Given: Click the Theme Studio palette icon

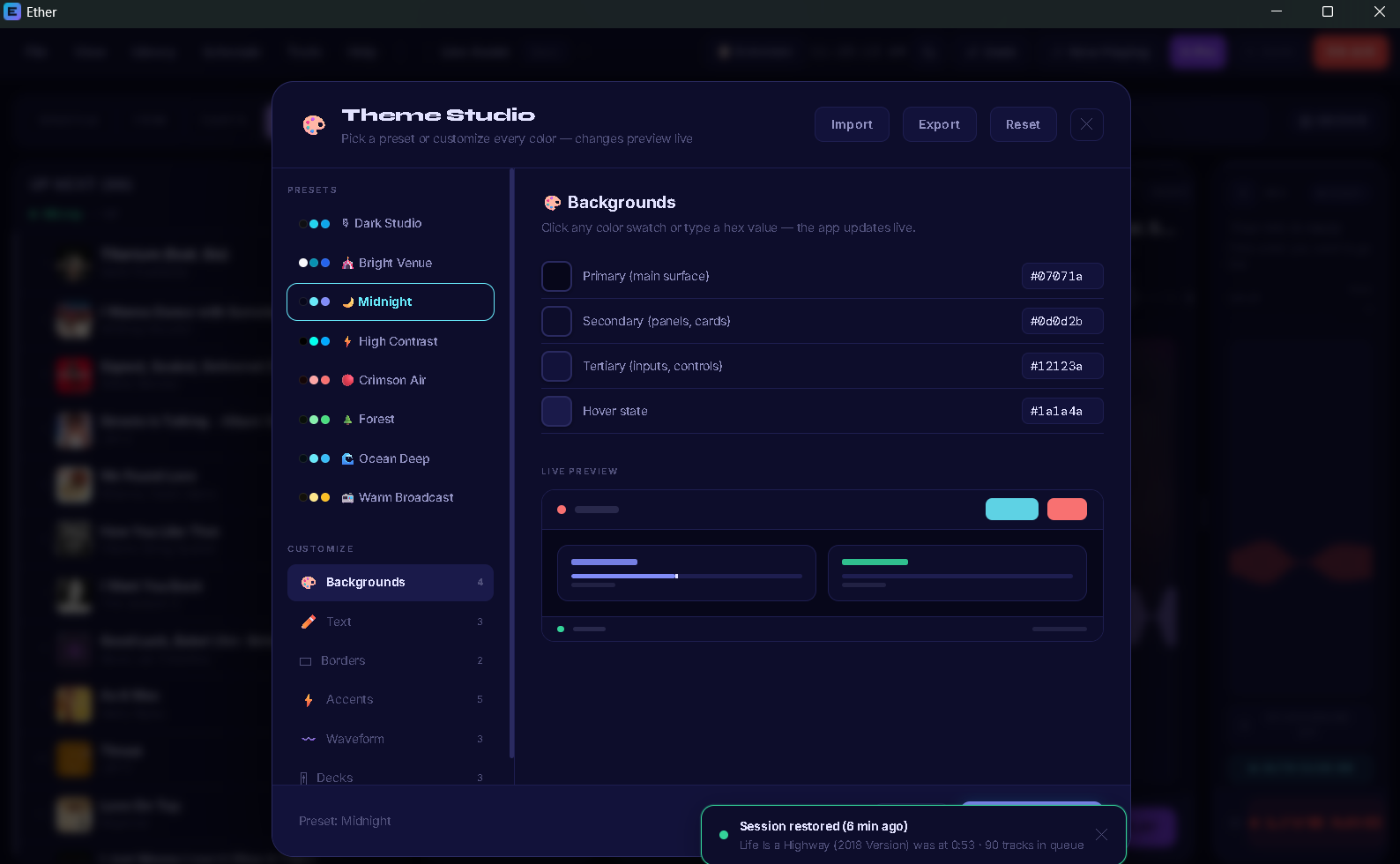Looking at the screenshot, I should pyautogui.click(x=314, y=125).
